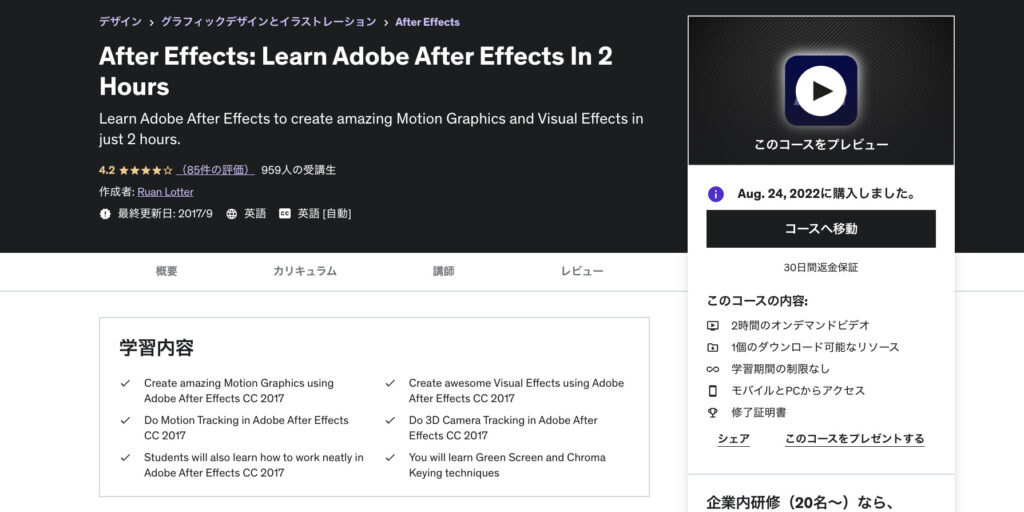Click the このコースをプレビュー label
Viewport: 1024px width, 512px height.
pos(821,144)
